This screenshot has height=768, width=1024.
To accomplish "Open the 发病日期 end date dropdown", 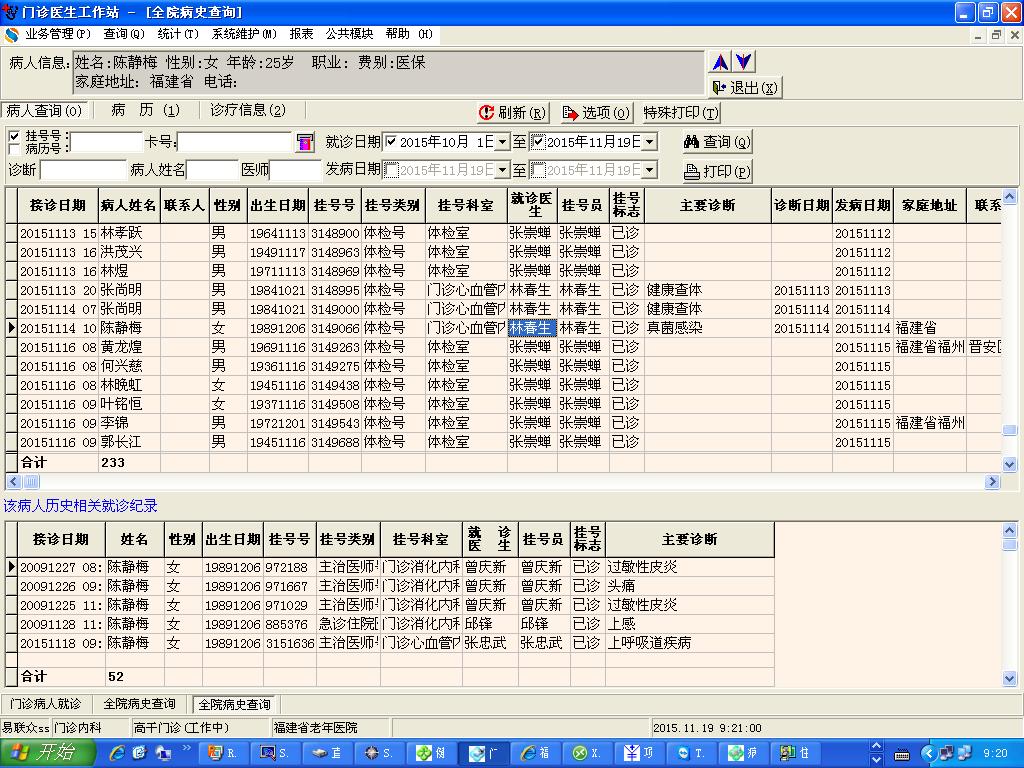I will click(x=649, y=170).
